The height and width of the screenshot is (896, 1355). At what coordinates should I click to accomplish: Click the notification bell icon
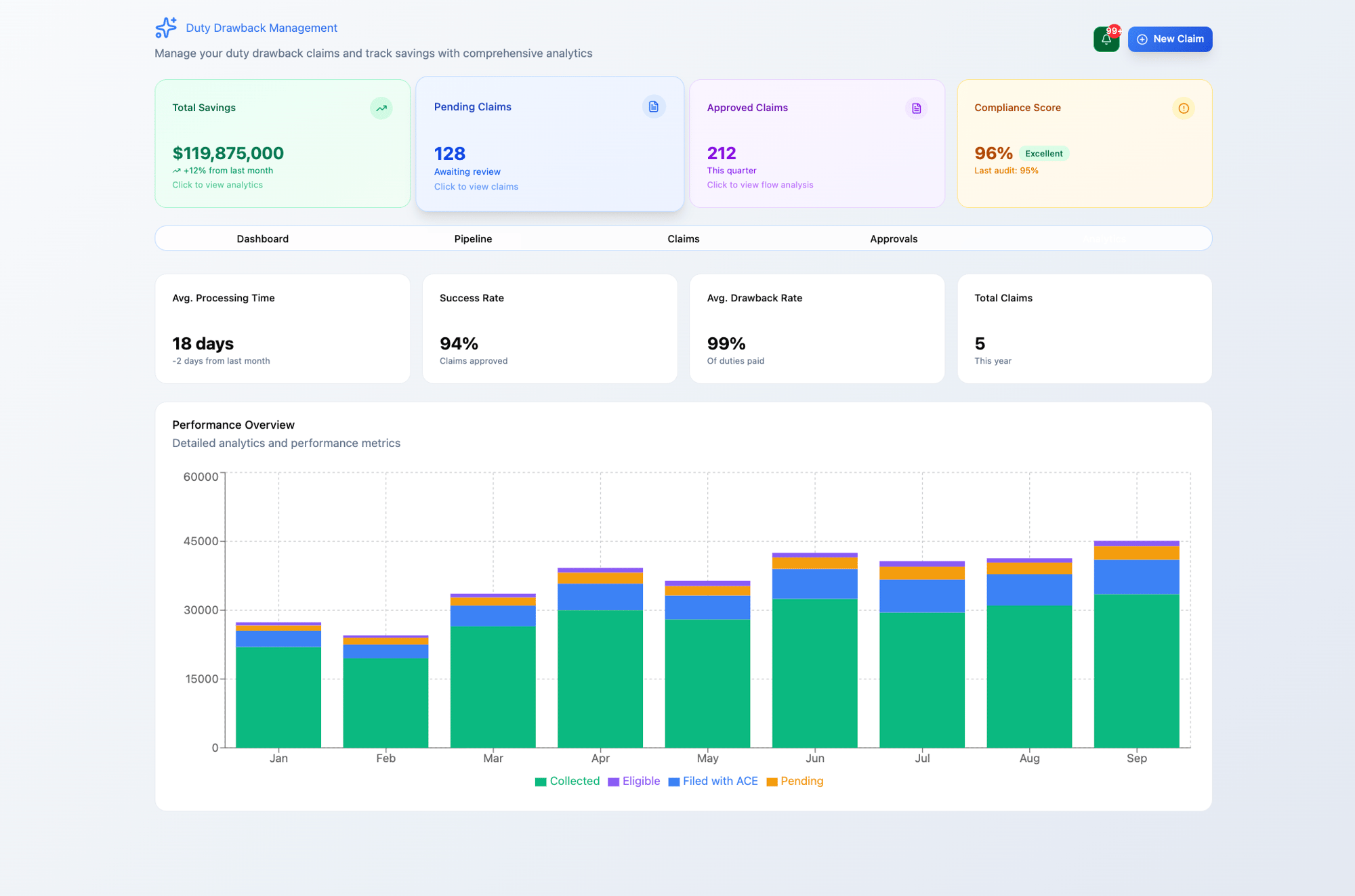[1106, 39]
